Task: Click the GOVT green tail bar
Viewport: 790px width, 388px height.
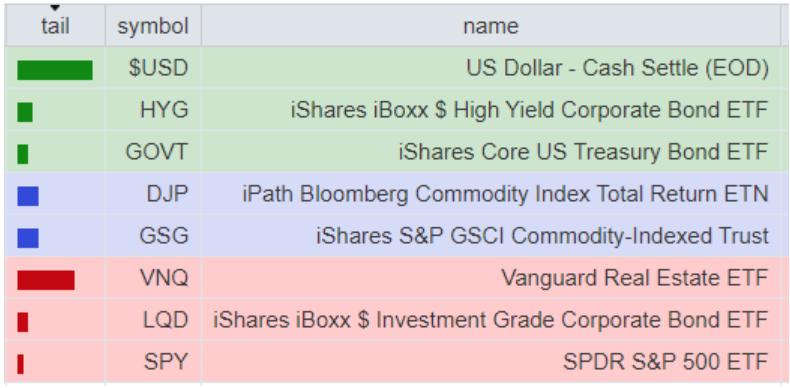Action: [x=23, y=154]
